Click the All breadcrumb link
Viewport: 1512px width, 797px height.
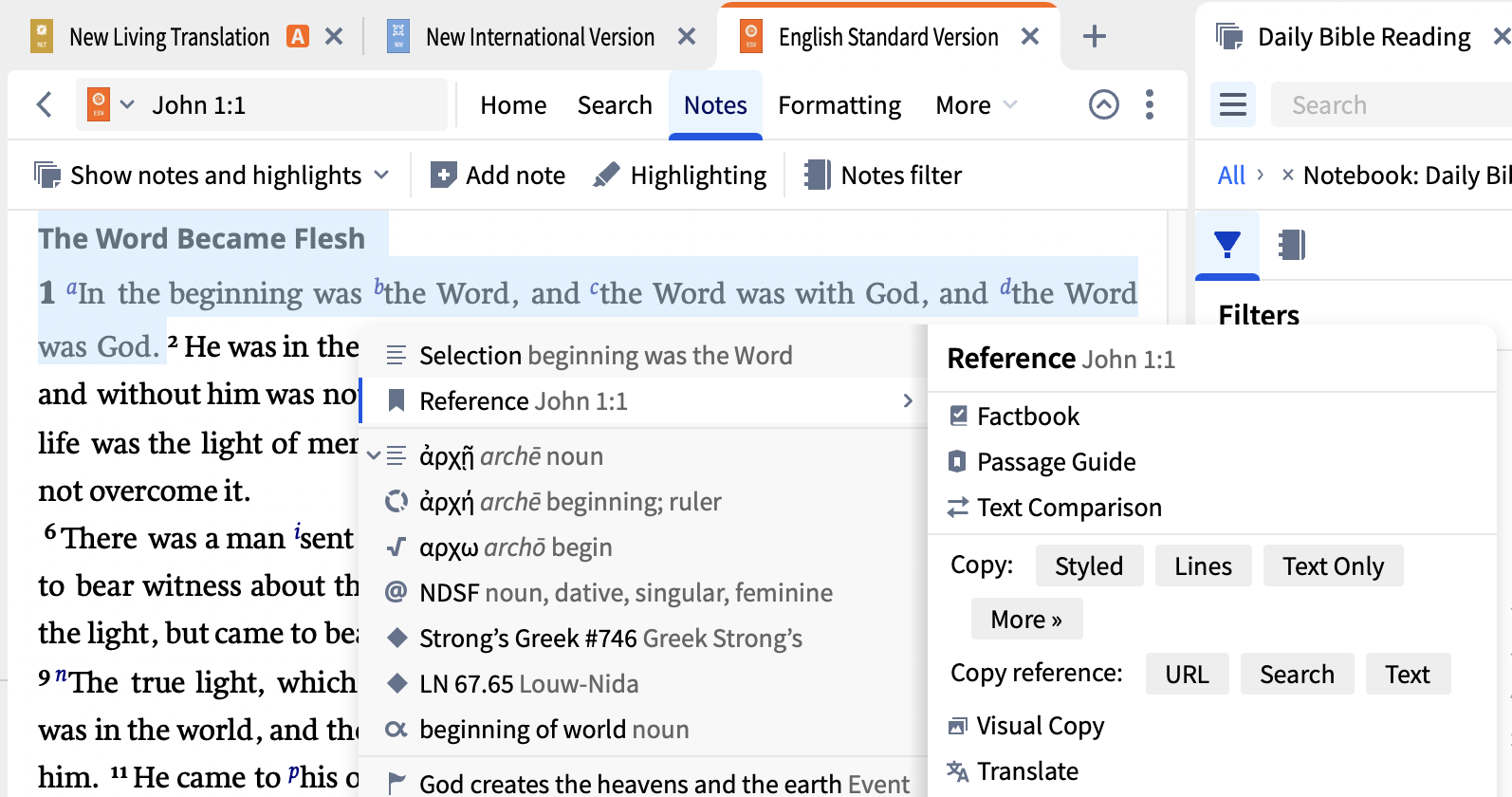coord(1231,176)
